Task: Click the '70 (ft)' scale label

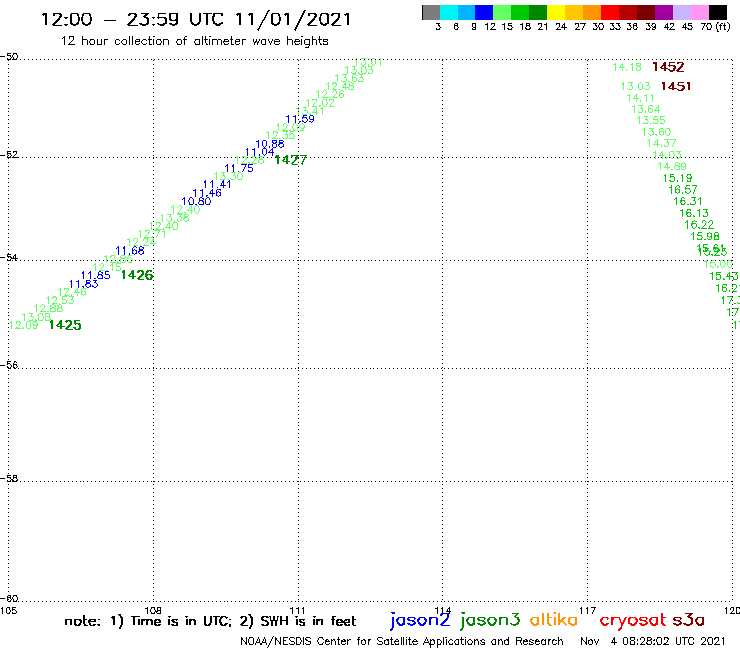Action: click(x=715, y=27)
